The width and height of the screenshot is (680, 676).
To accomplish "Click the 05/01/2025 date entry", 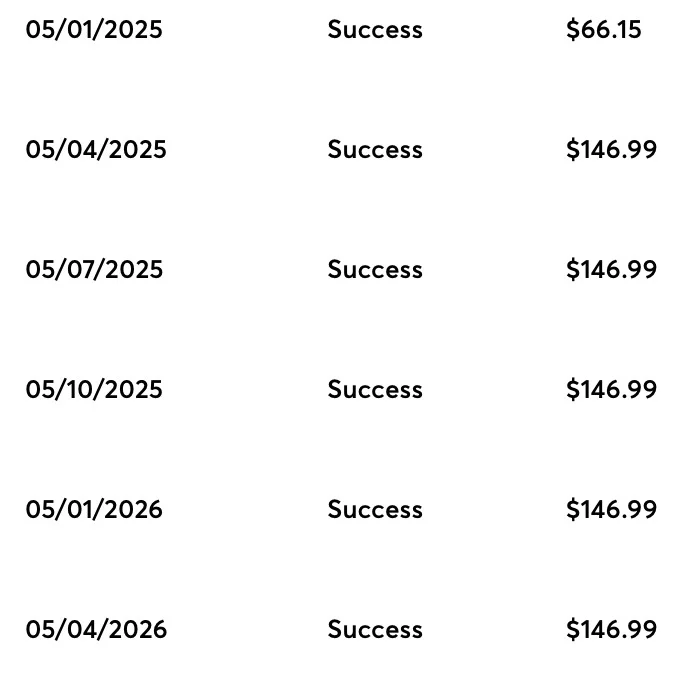I will tap(94, 30).
